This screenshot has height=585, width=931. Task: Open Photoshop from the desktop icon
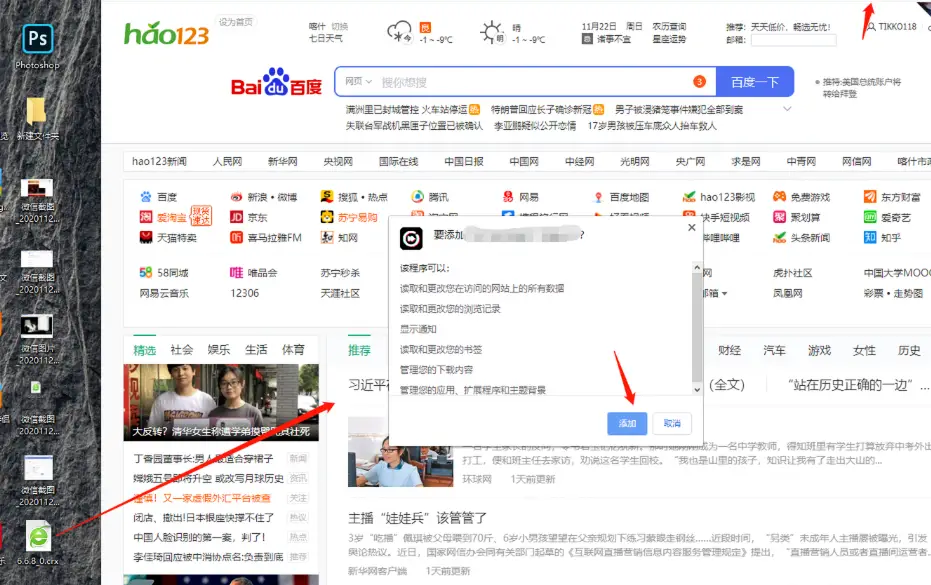[x=37, y=40]
